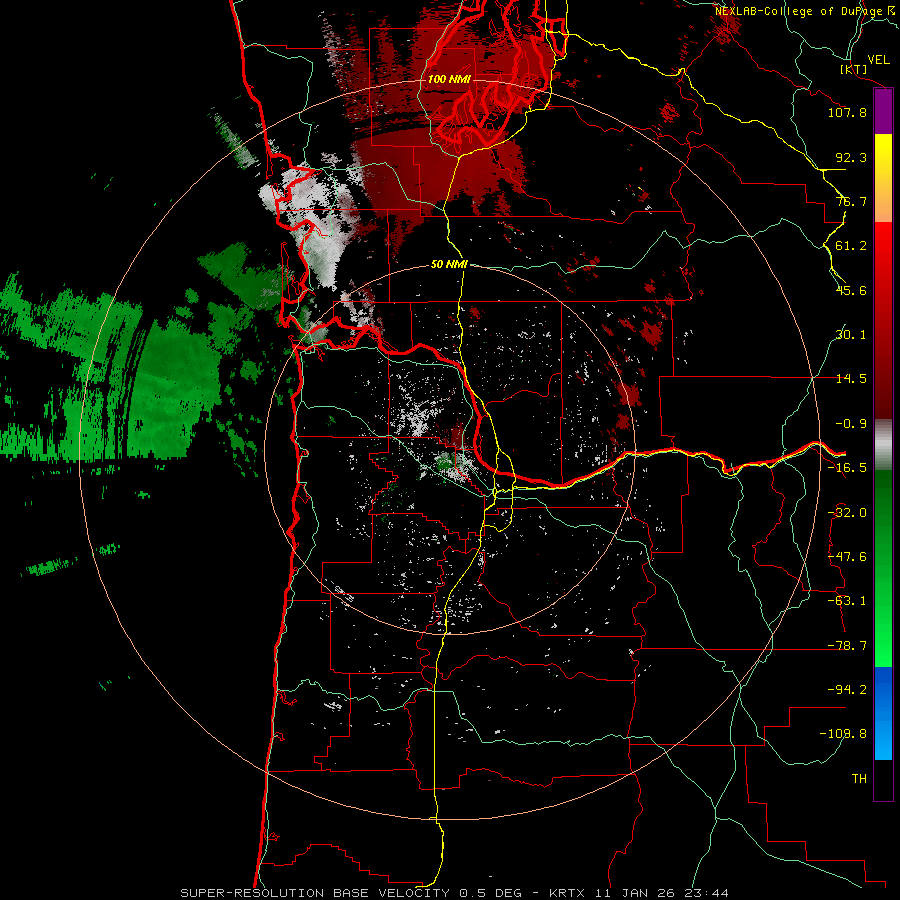Click the 61.2 velocity scale value

(851, 246)
